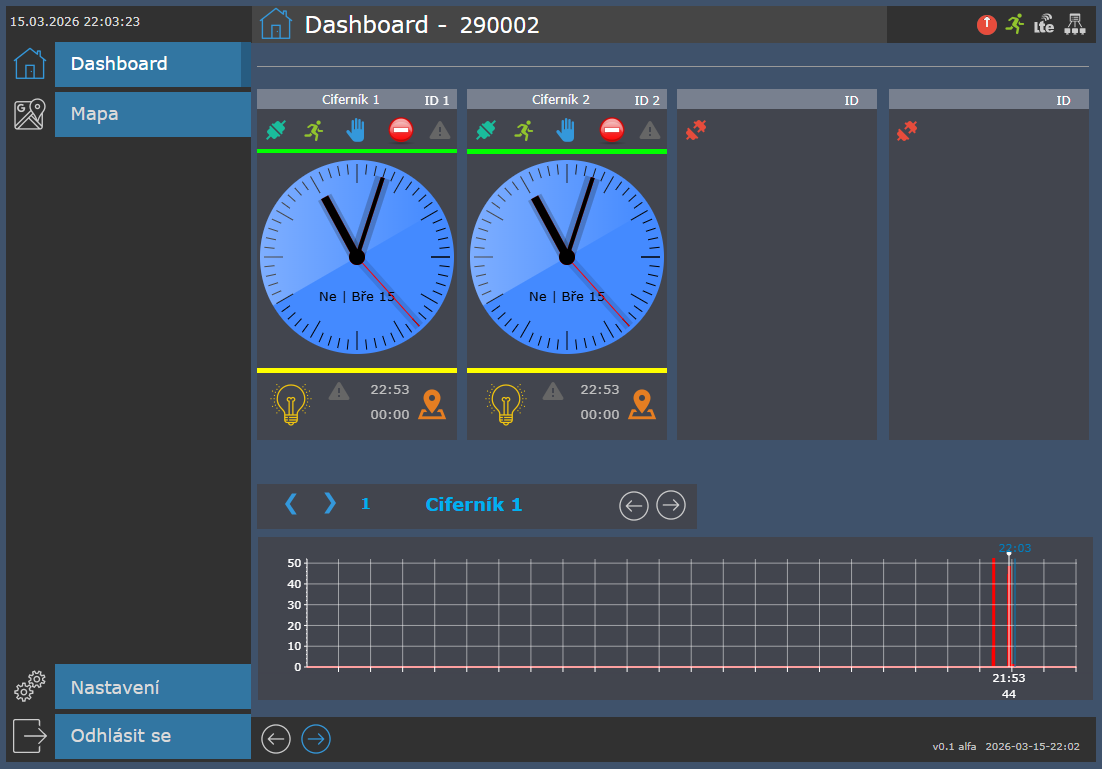Click the network topology icon in header
The height and width of the screenshot is (769, 1102).
click(1075, 25)
